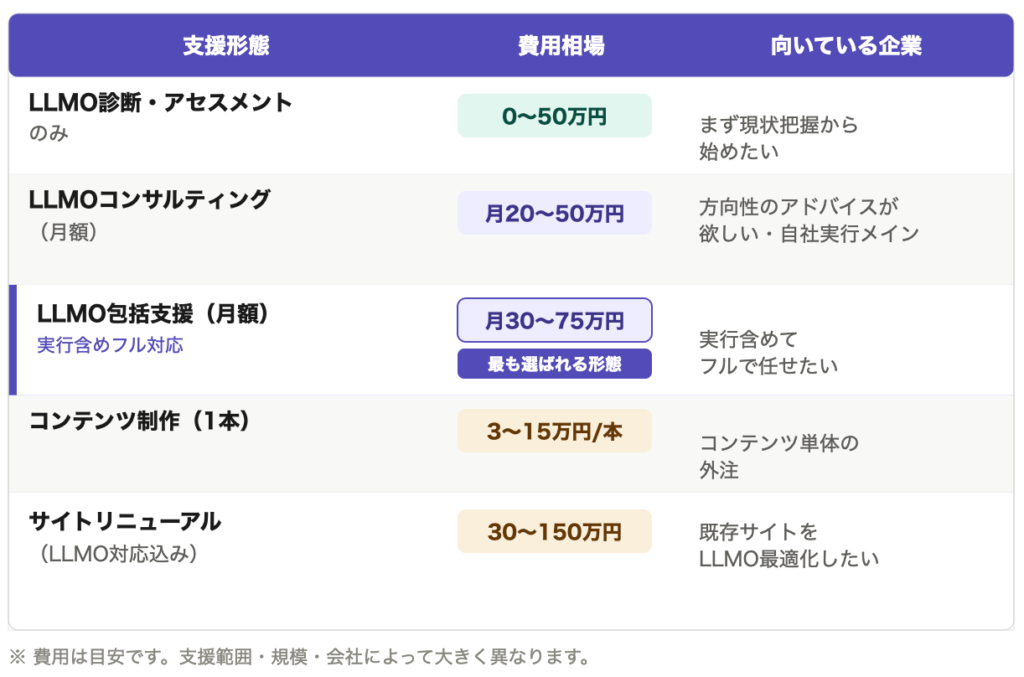Image resolution: width=1024 pixels, height=677 pixels.
Task: Click the まず現状把握から始めたい description text
Action: pyautogui.click(x=778, y=139)
